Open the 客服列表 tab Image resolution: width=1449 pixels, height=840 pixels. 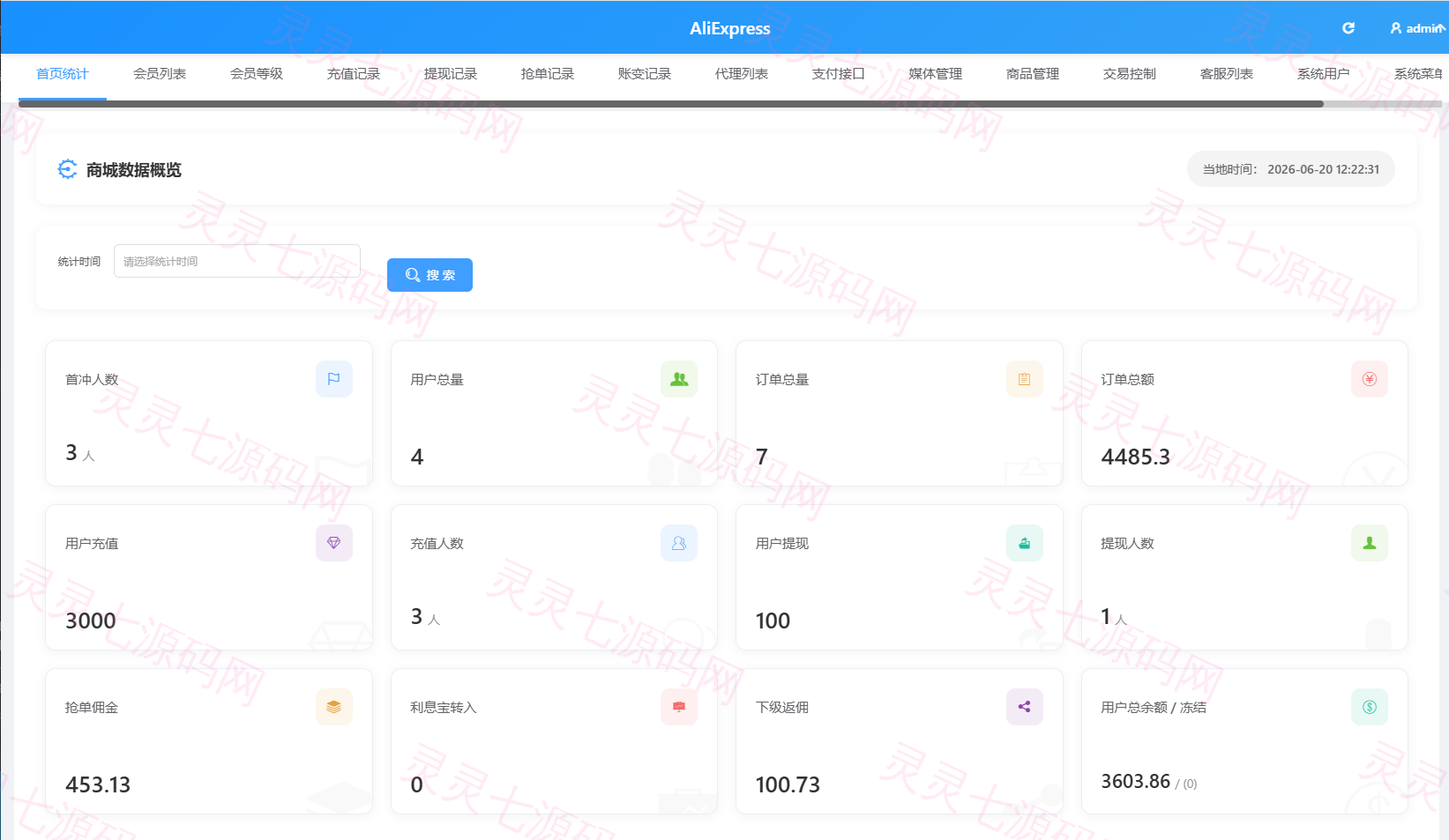(1227, 74)
